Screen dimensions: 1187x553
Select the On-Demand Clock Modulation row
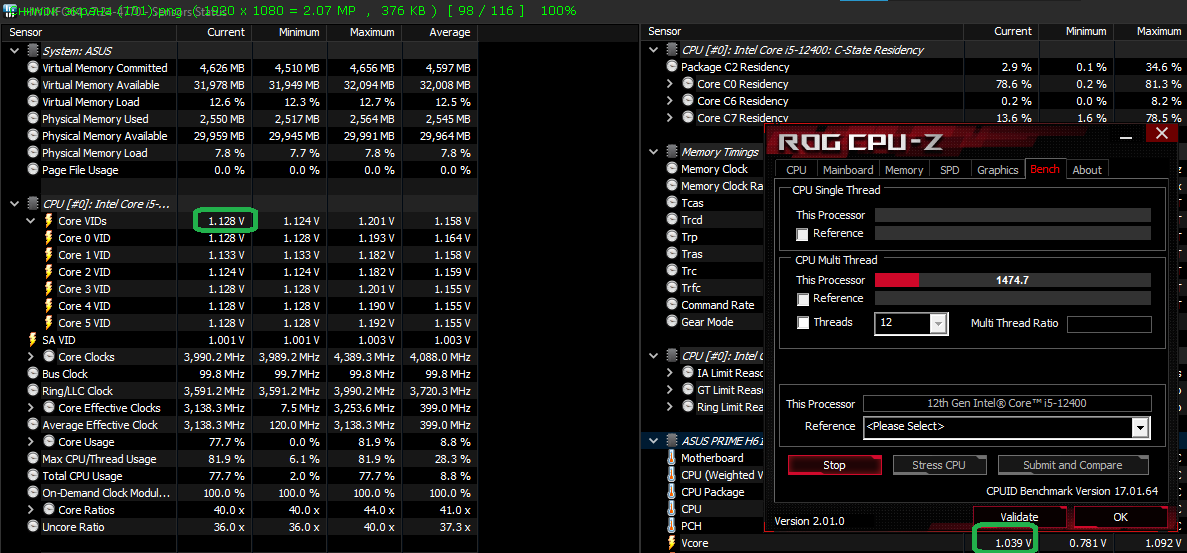point(239,493)
